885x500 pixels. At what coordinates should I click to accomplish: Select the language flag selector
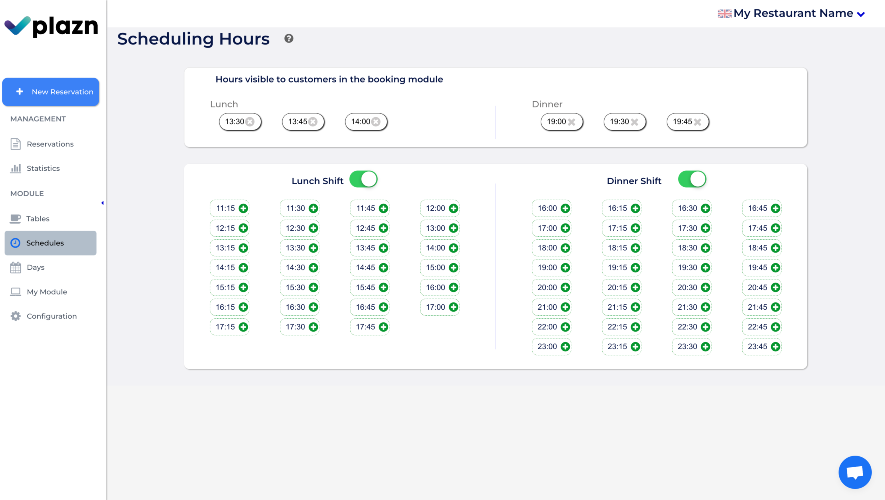click(x=725, y=14)
